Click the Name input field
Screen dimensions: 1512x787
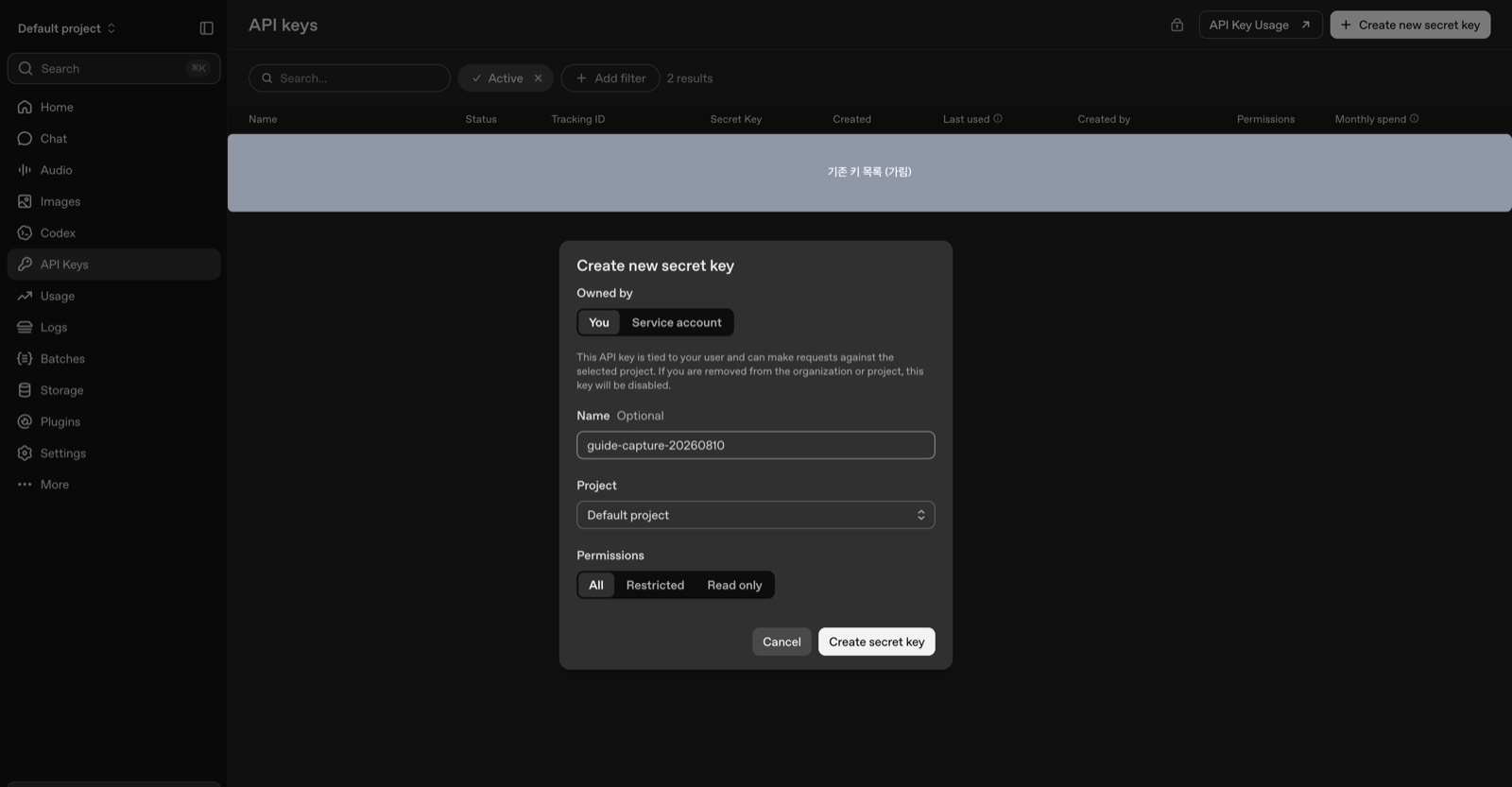coord(756,445)
